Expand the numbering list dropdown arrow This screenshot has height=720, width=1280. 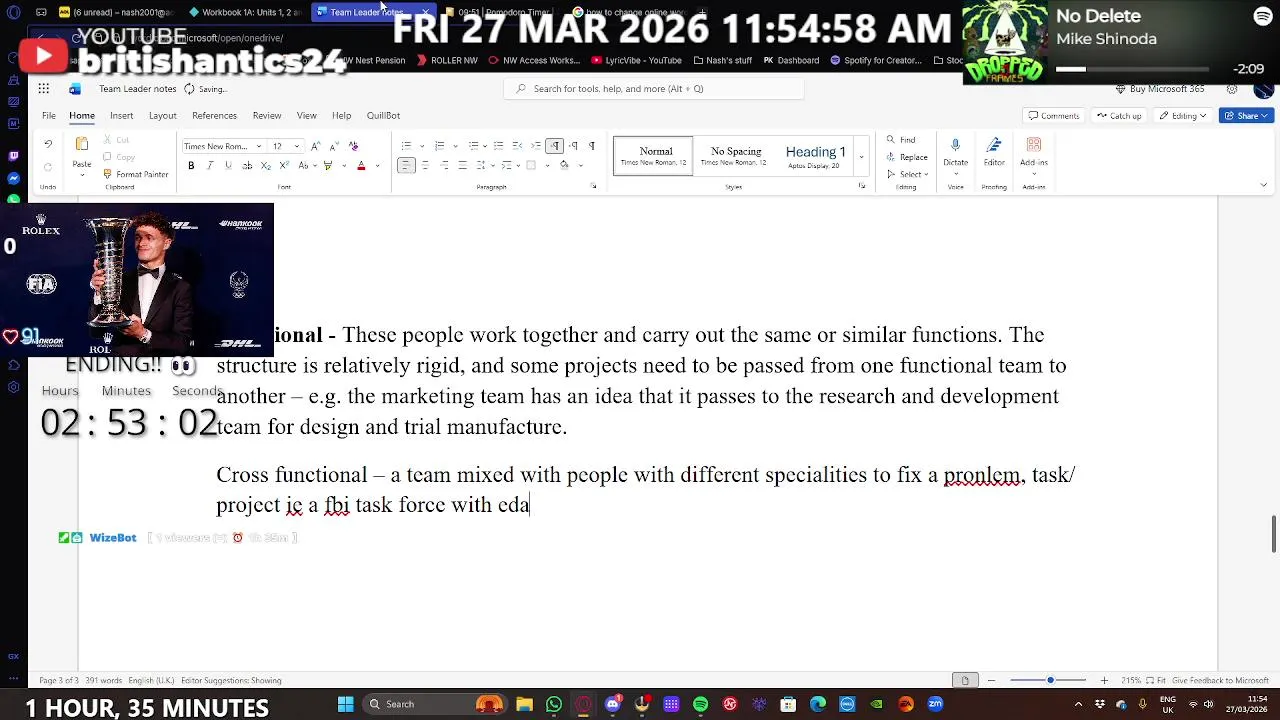coord(454,146)
